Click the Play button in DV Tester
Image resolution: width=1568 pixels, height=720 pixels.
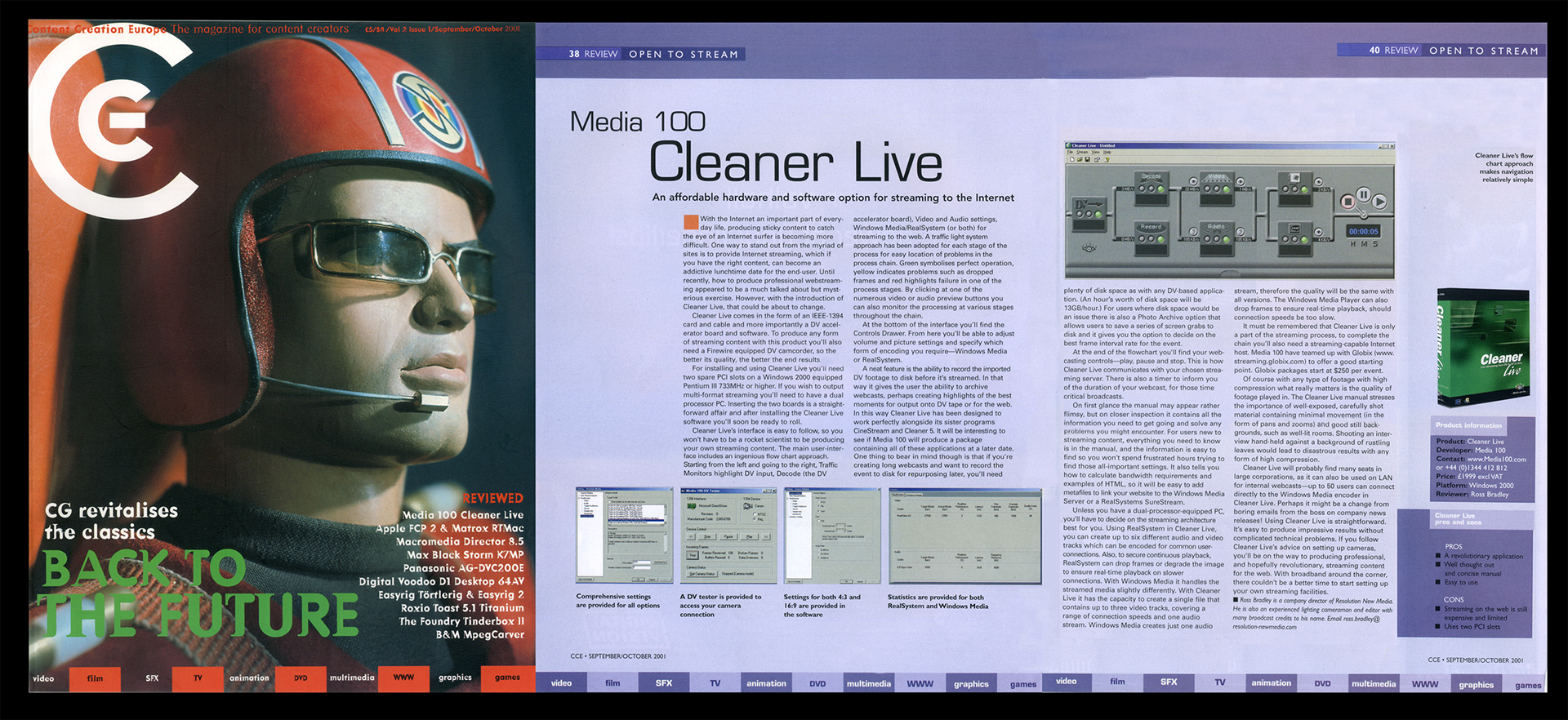tap(749, 536)
